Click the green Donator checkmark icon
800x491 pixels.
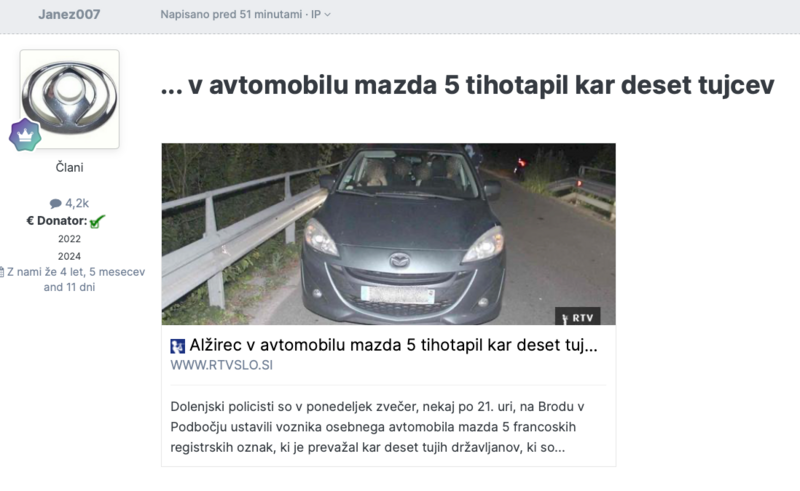tap(97, 221)
